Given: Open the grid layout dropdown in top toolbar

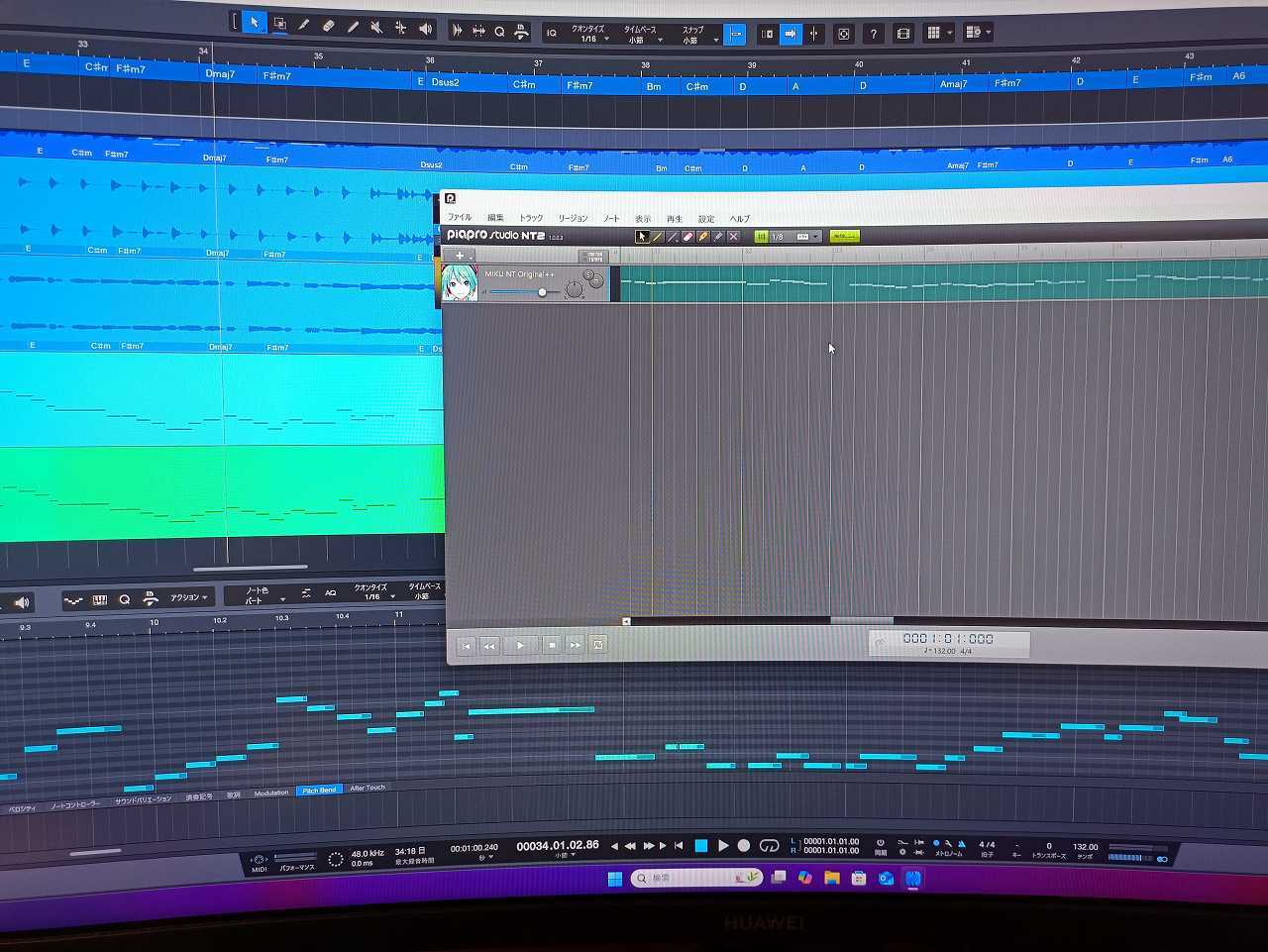Looking at the screenshot, I should 938,33.
